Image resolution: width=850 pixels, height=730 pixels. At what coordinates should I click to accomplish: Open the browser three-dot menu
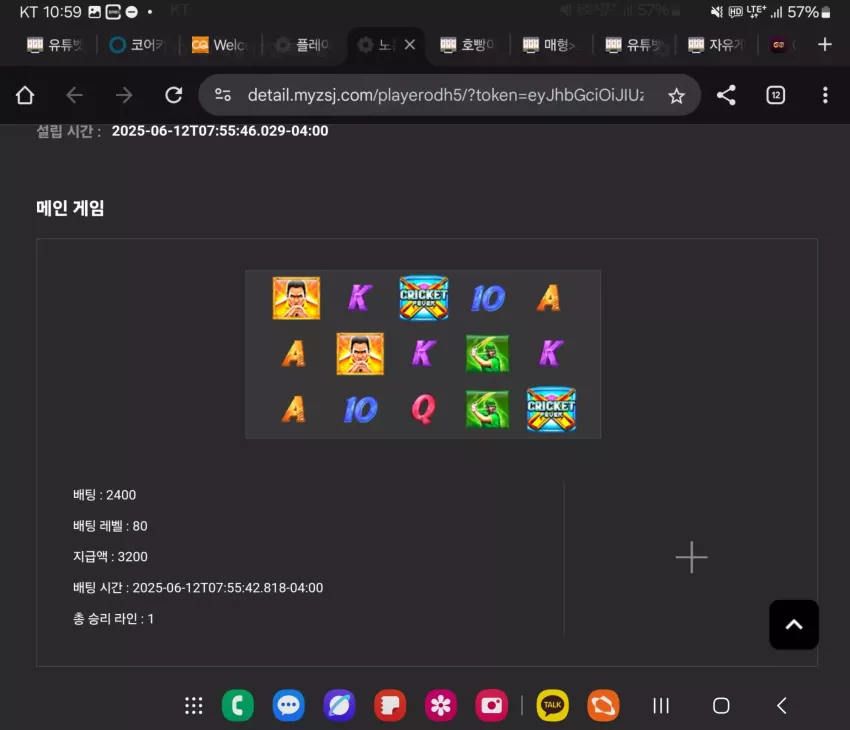pyautogui.click(x=825, y=95)
